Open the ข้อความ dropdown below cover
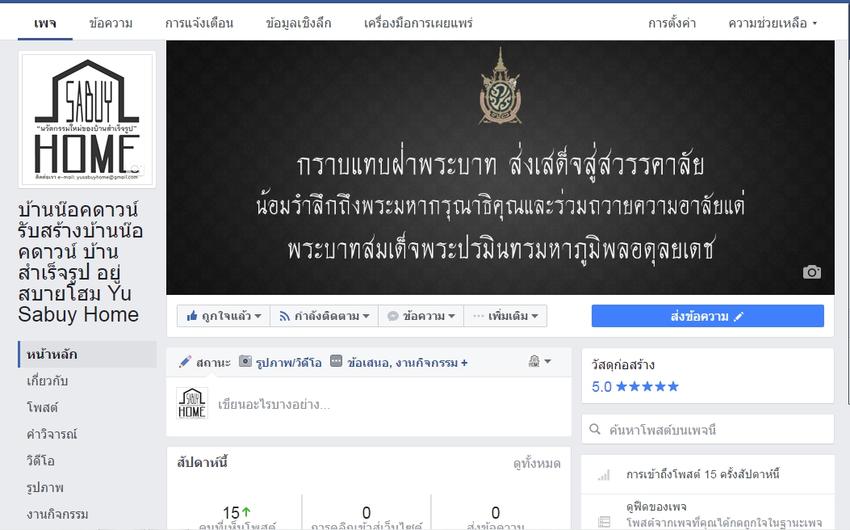Image resolution: width=850 pixels, height=530 pixels. [421, 316]
